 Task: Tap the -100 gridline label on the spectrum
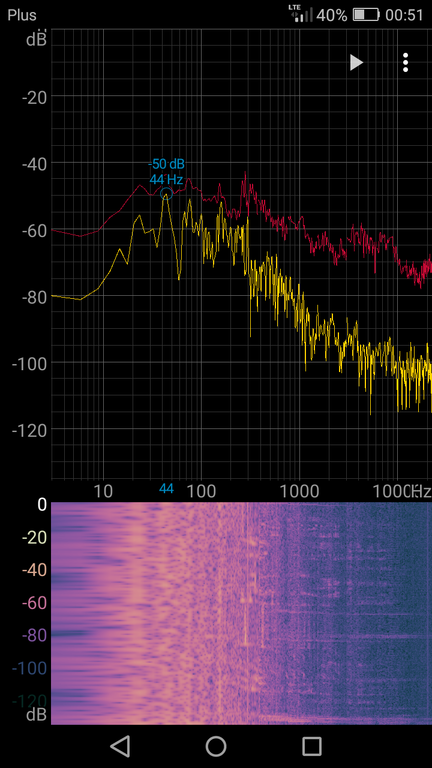tap(28, 363)
